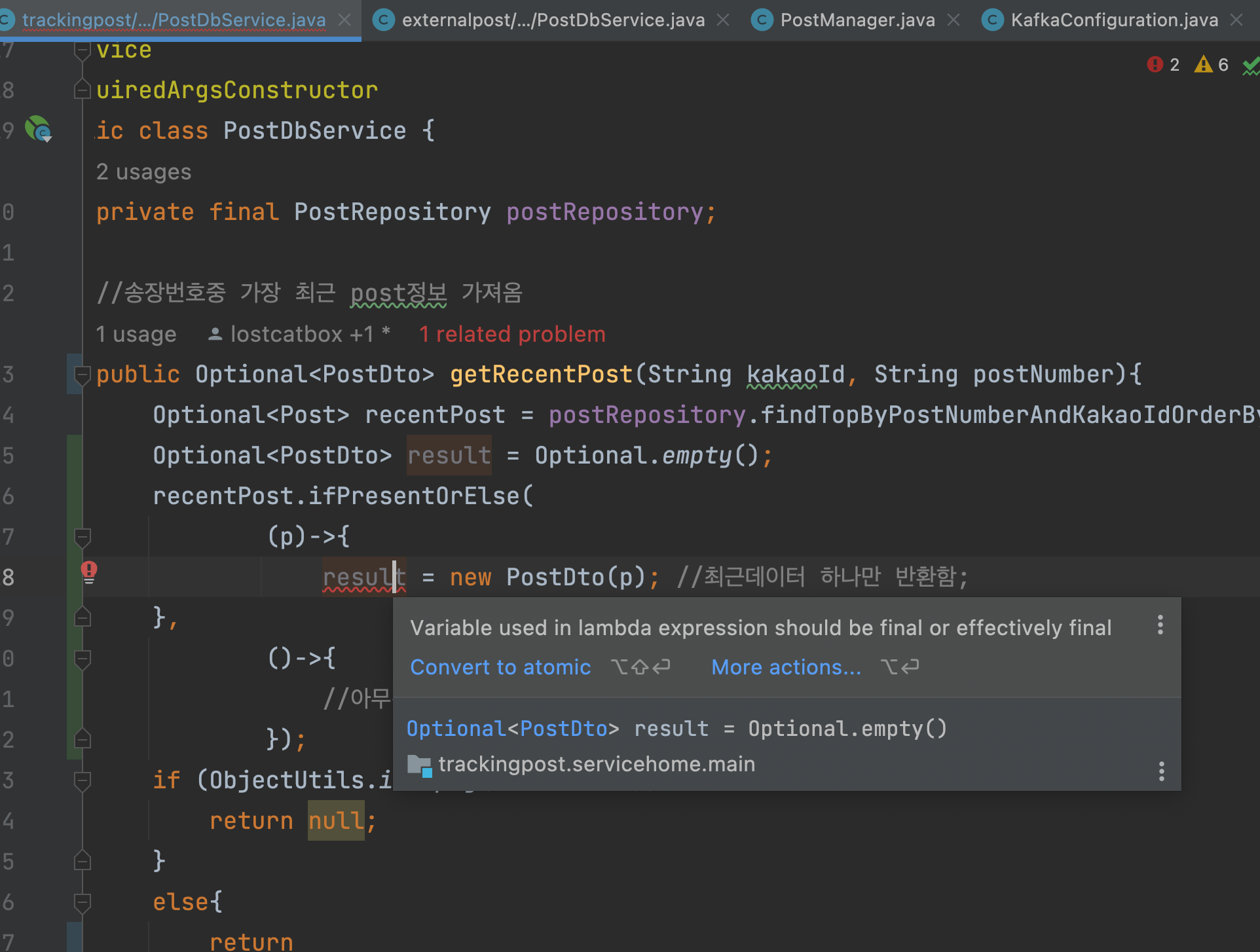Image resolution: width=1260 pixels, height=952 pixels.
Task: Open the documentation popup's three-dot menu
Action: [x=1161, y=771]
